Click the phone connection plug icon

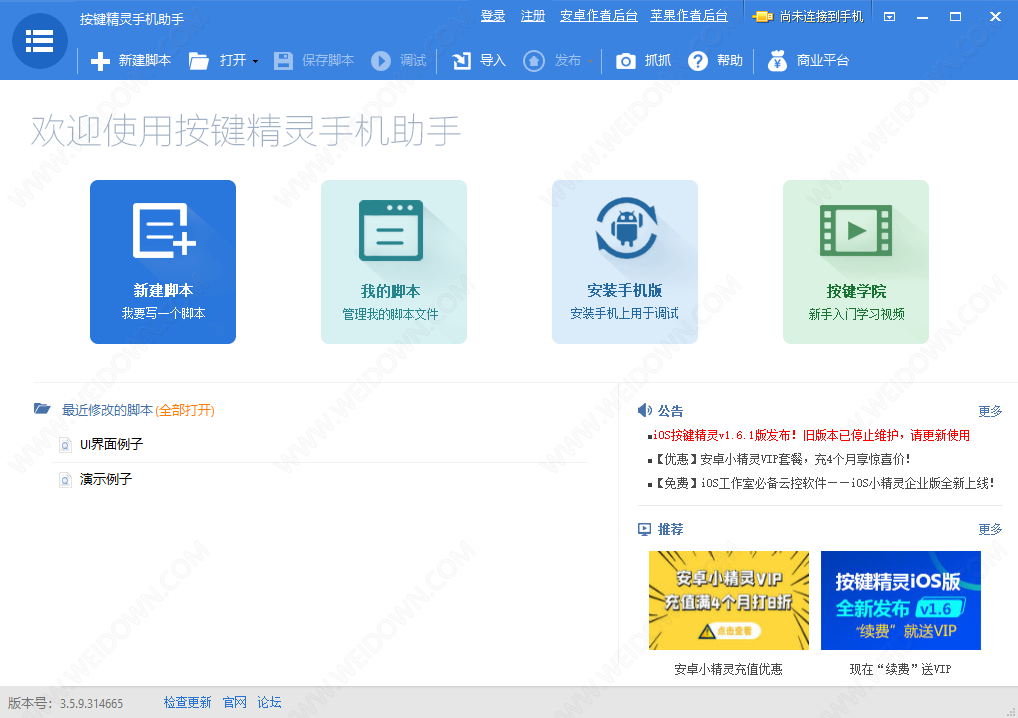click(x=762, y=17)
